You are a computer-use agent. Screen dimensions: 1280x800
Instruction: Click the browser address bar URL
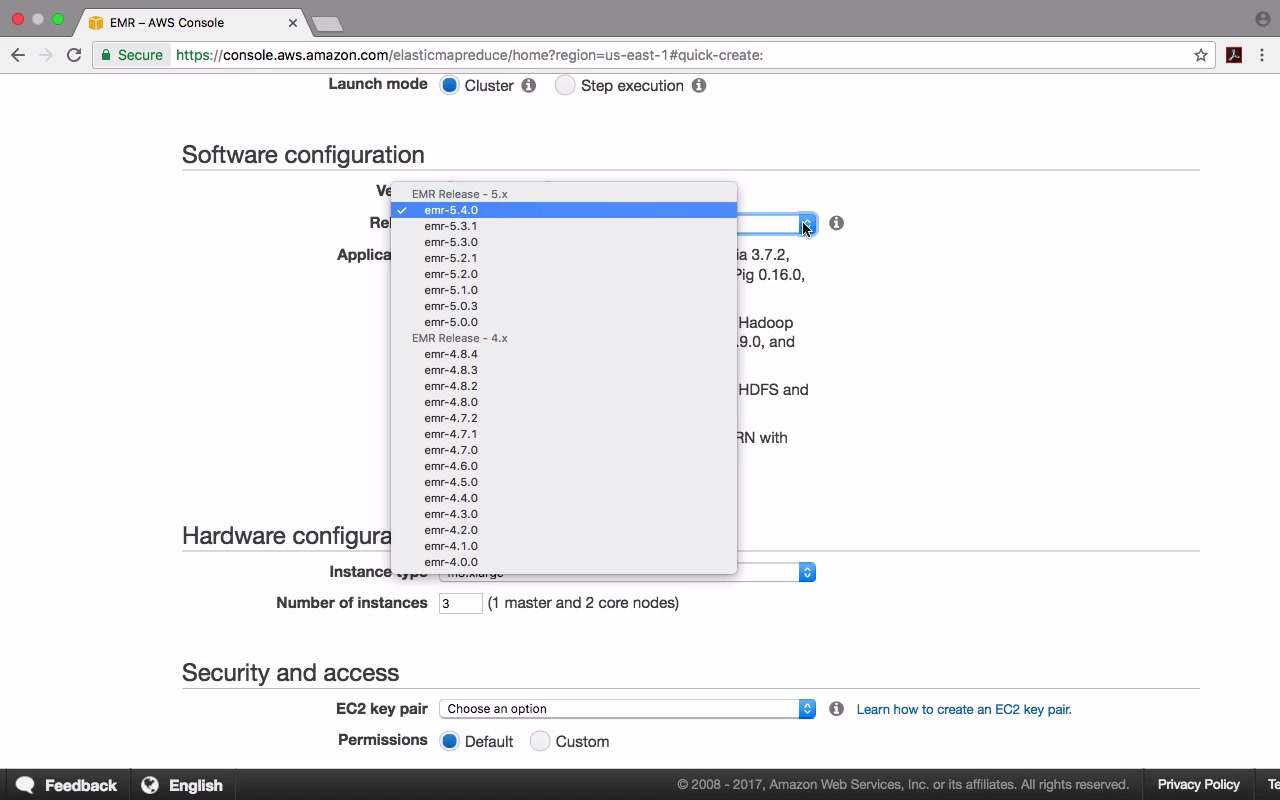pyautogui.click(x=470, y=55)
